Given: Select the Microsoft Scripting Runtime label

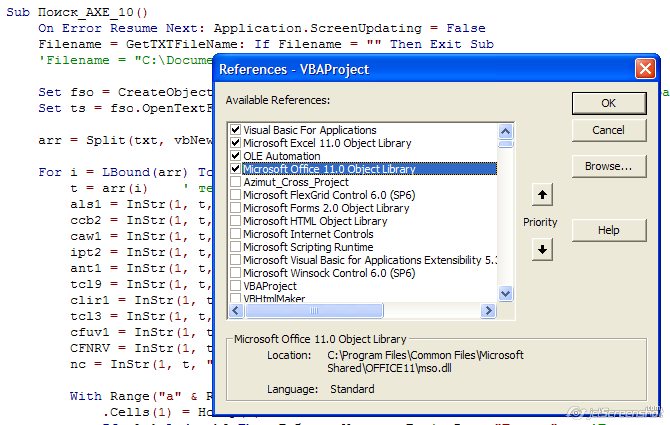Looking at the screenshot, I should click(308, 247).
